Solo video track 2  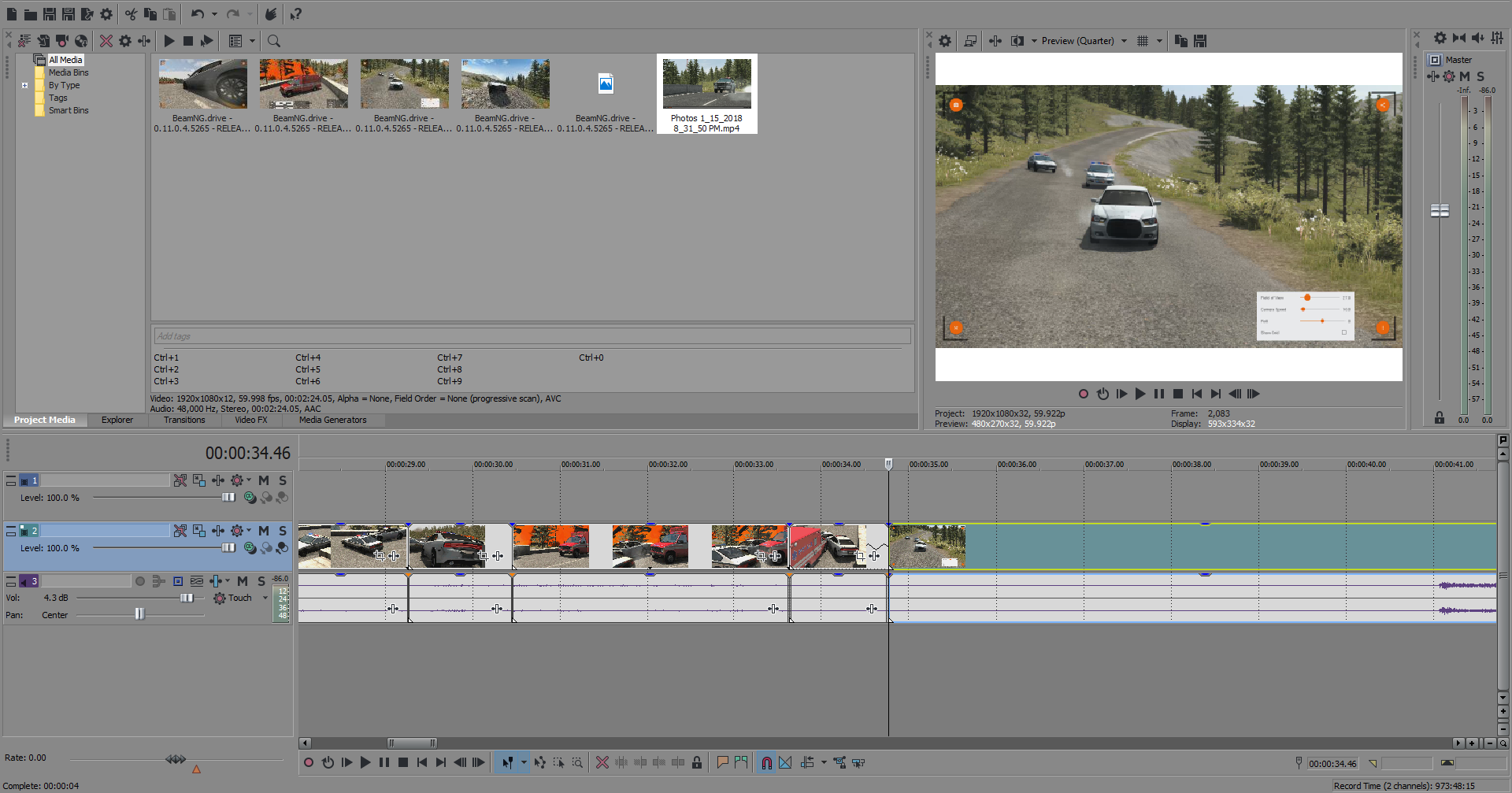coord(283,531)
